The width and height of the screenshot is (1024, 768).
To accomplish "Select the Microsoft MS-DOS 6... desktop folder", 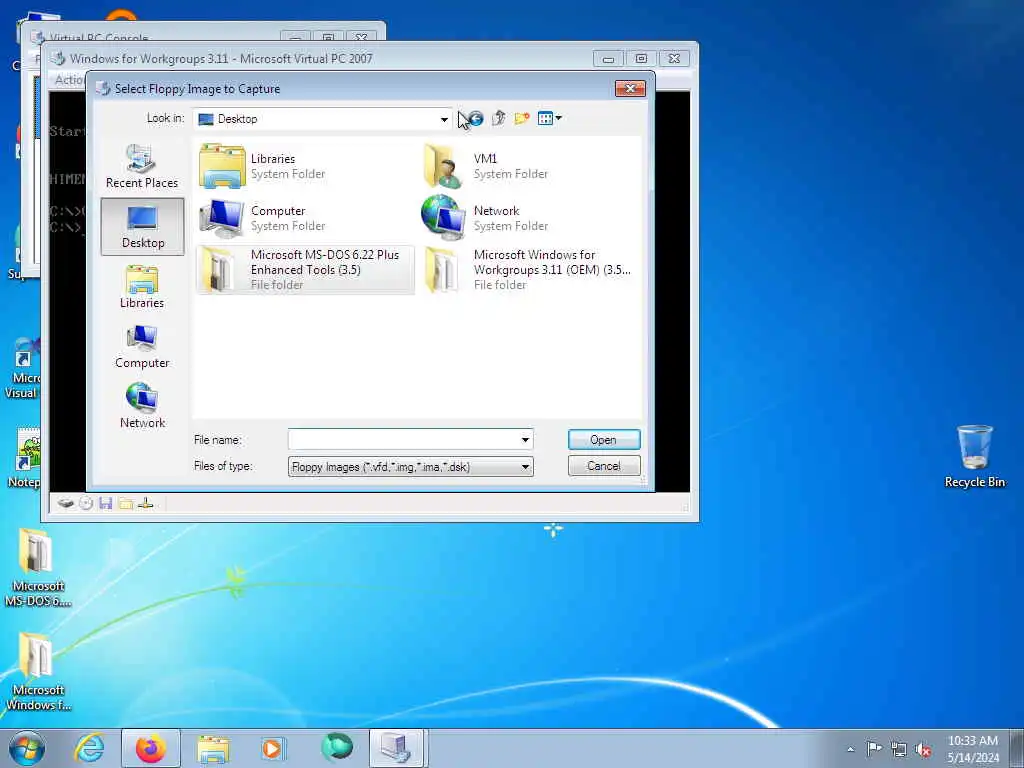I will click(x=37, y=568).
